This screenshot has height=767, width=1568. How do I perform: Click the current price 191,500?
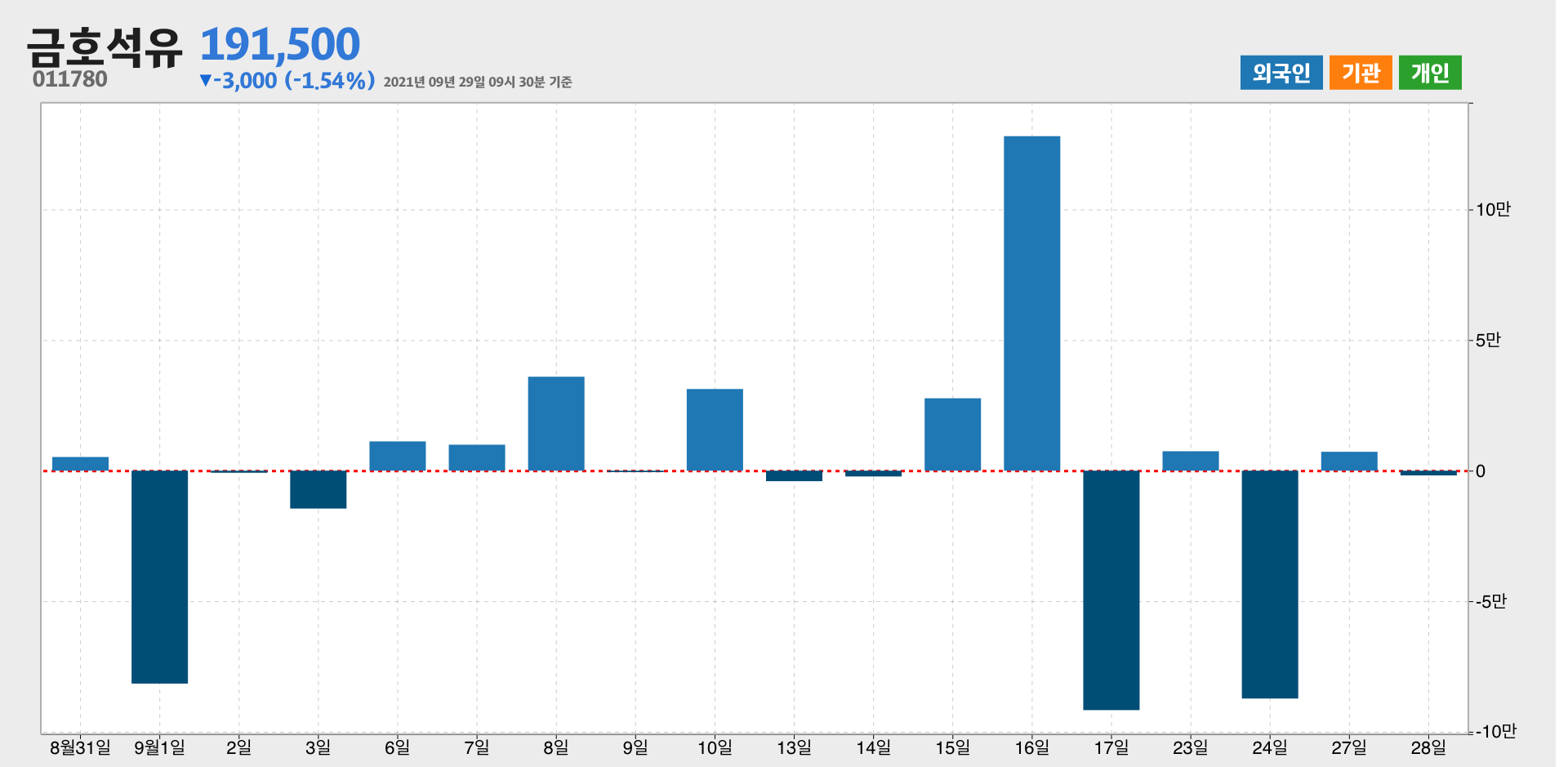coord(279,44)
